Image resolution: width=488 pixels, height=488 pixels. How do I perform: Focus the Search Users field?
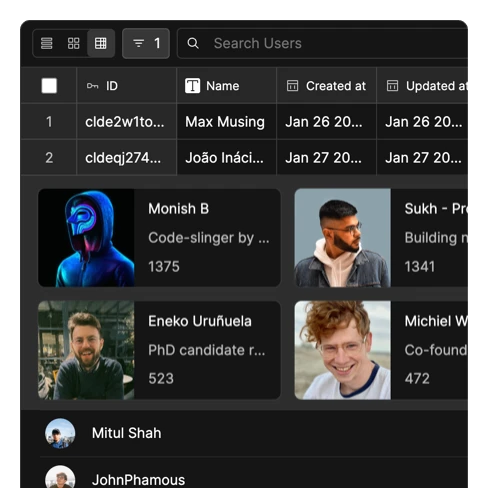[323, 43]
